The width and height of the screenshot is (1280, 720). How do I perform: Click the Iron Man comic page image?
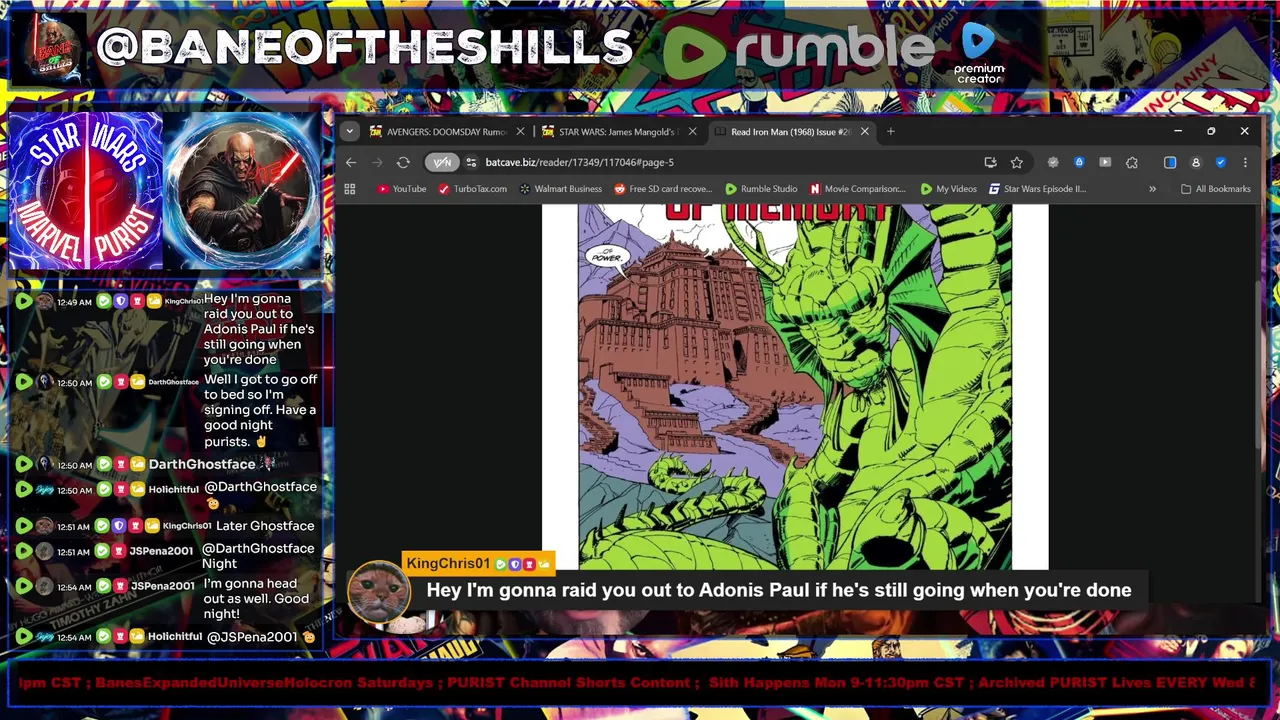click(x=795, y=387)
